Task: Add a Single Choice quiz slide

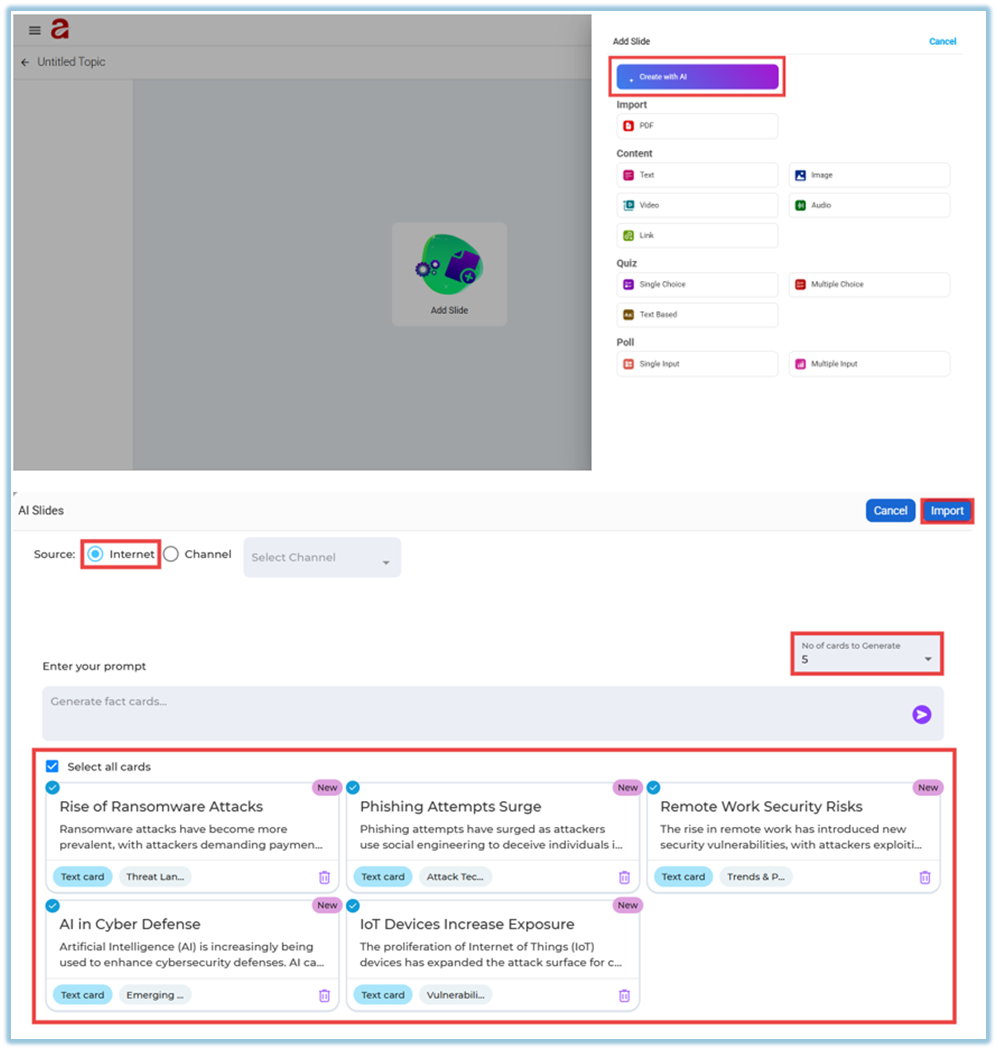Action: [697, 284]
